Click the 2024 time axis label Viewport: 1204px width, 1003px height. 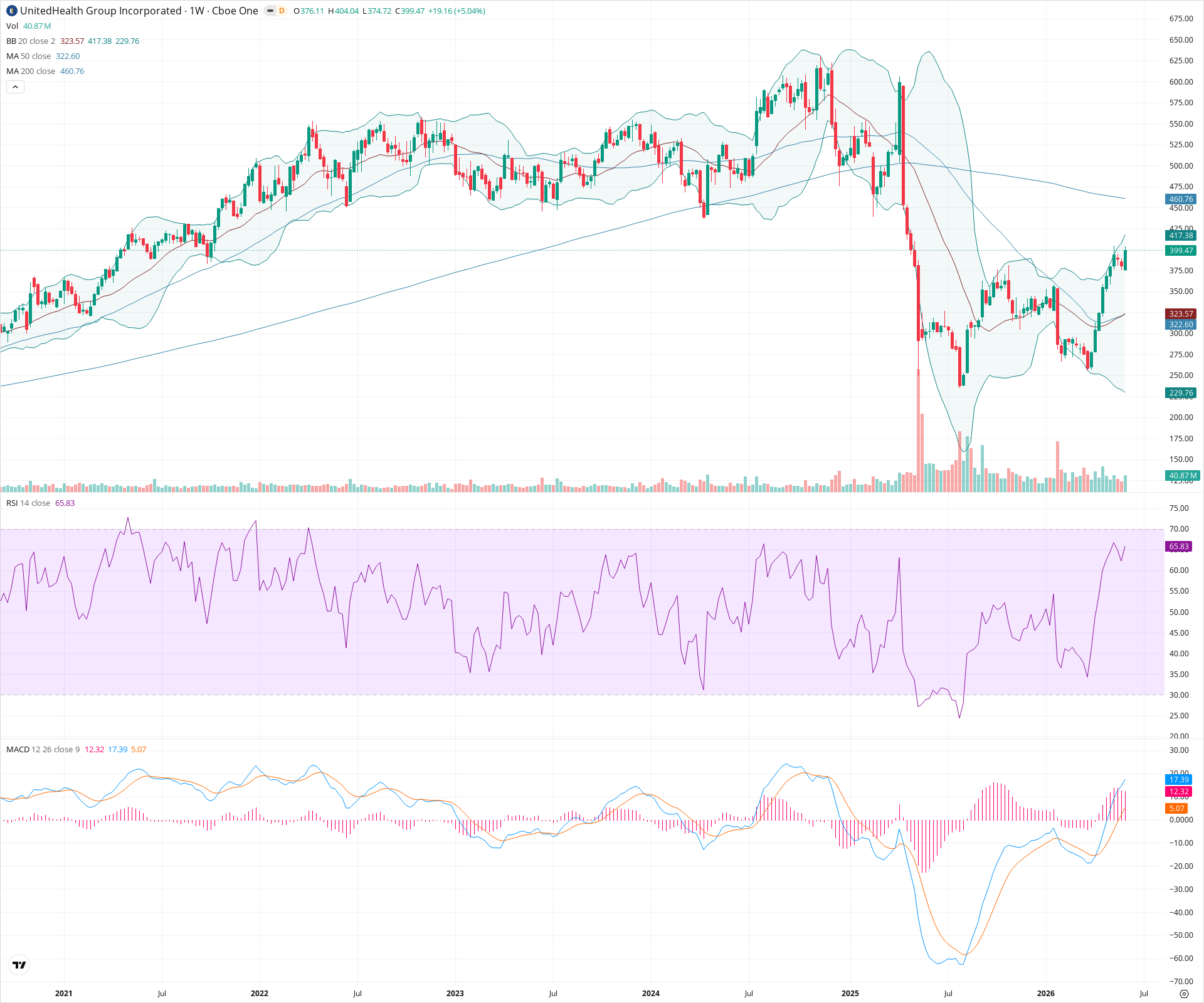pyautogui.click(x=650, y=993)
